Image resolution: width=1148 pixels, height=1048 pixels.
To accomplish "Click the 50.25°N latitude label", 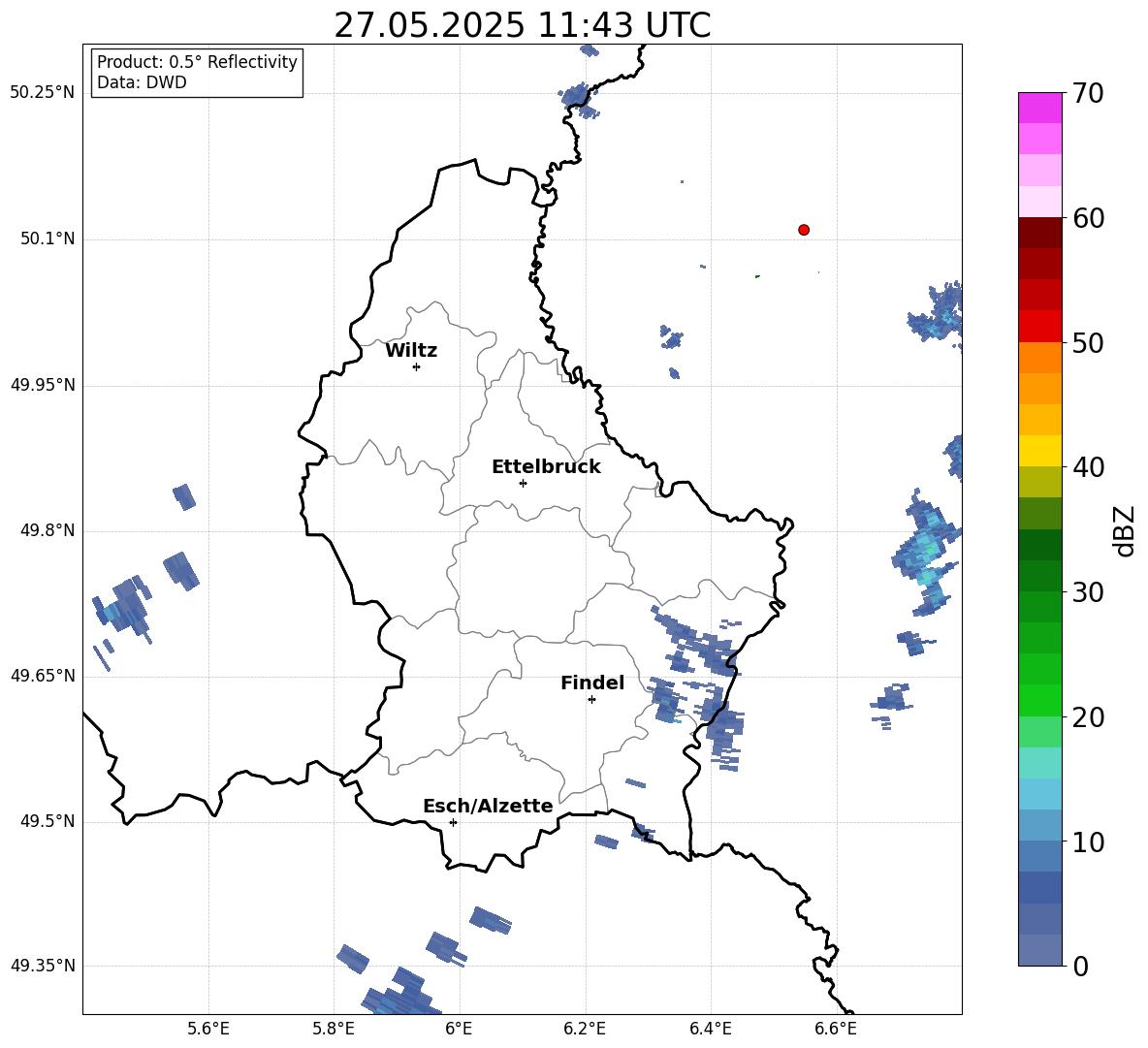I will coord(43,93).
